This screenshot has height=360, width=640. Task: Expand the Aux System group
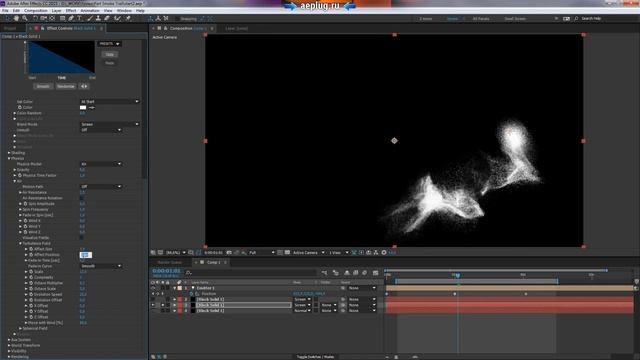9,340
